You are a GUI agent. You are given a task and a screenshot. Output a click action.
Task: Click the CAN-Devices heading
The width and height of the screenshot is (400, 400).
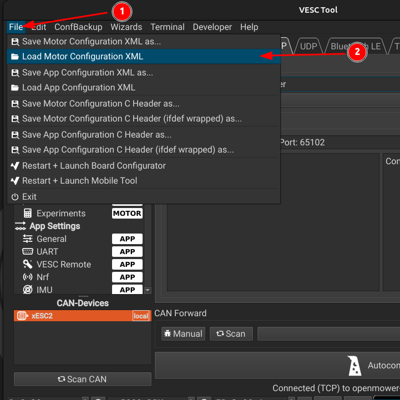coord(82,303)
